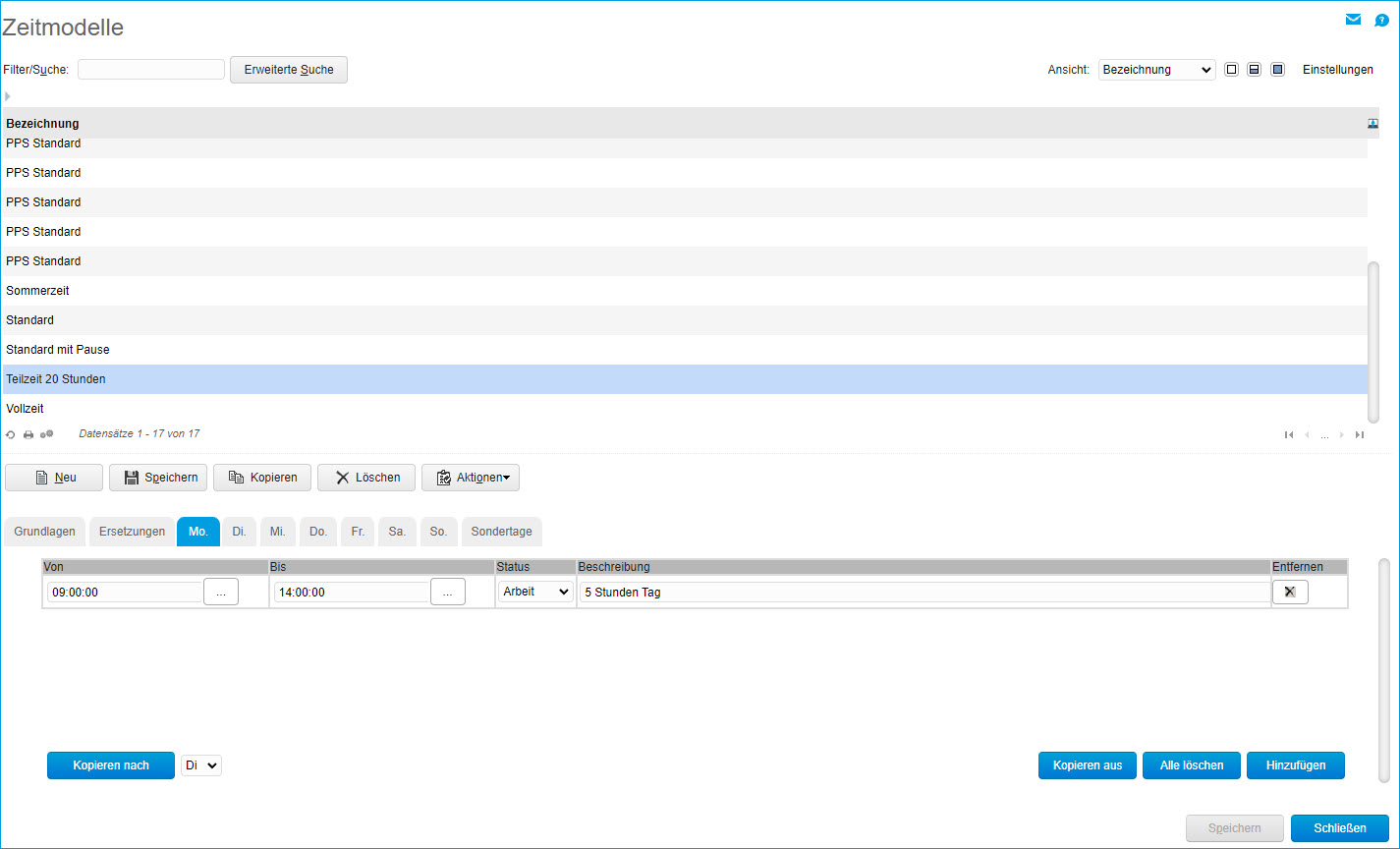Switch to the empty-square list-only layout
The width and height of the screenshot is (1400, 849).
(1231, 70)
